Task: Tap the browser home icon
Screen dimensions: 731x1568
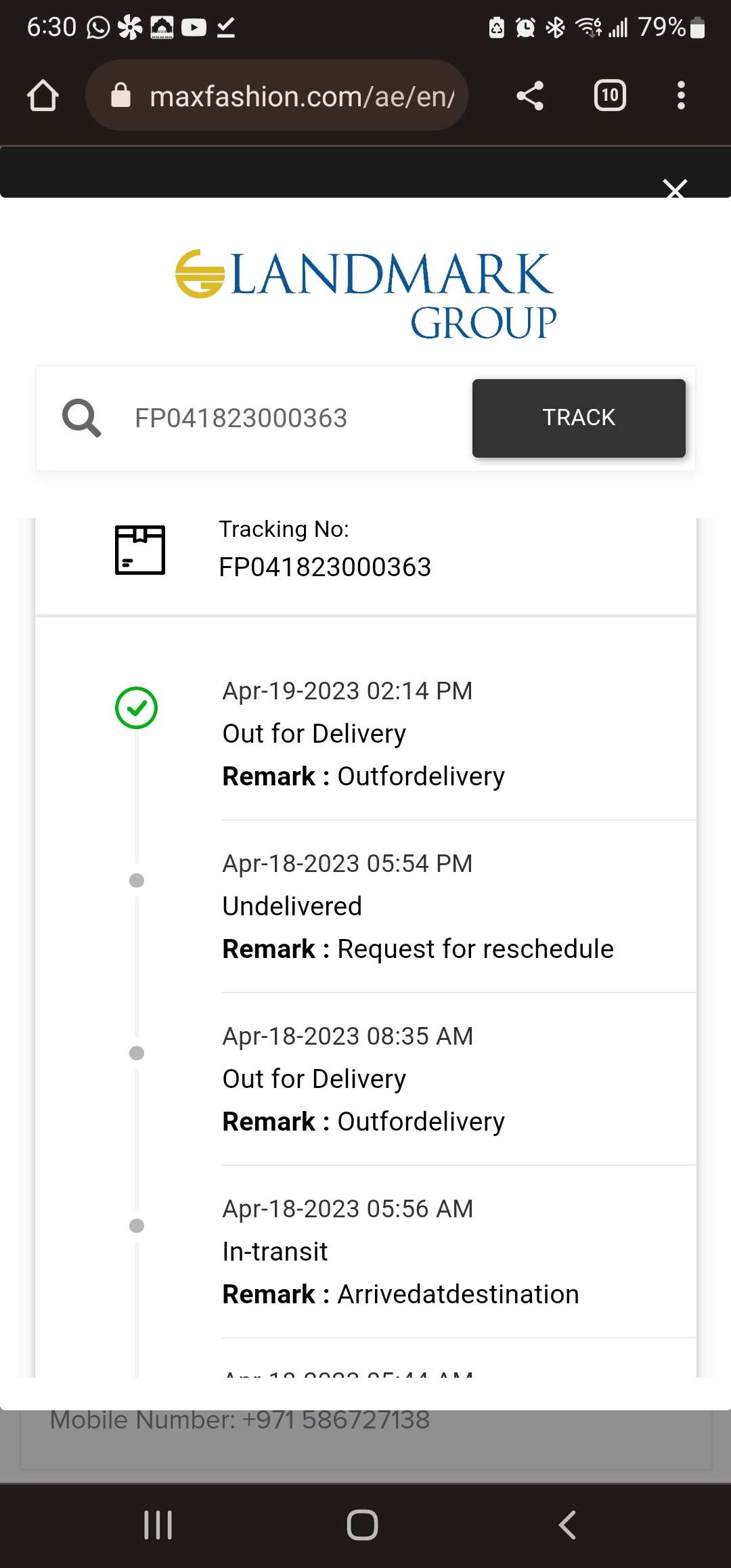Action: coord(43,95)
